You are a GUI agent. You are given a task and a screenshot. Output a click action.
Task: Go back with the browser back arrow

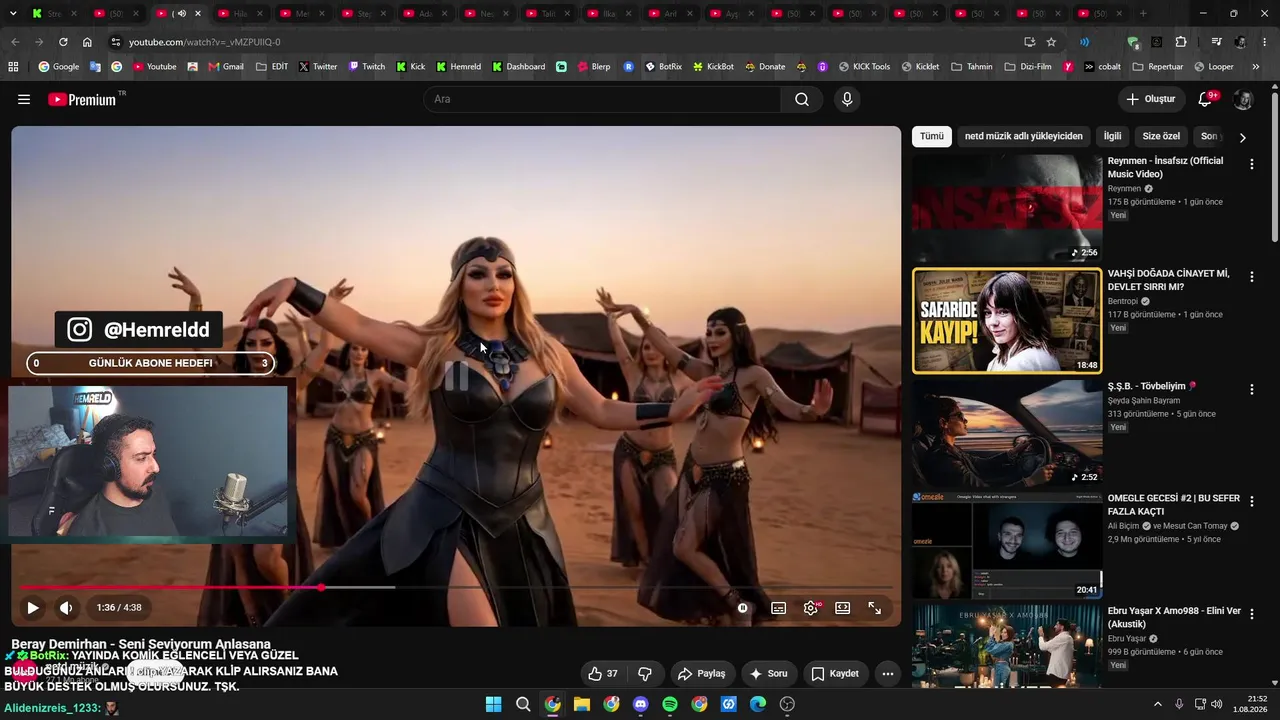15,42
